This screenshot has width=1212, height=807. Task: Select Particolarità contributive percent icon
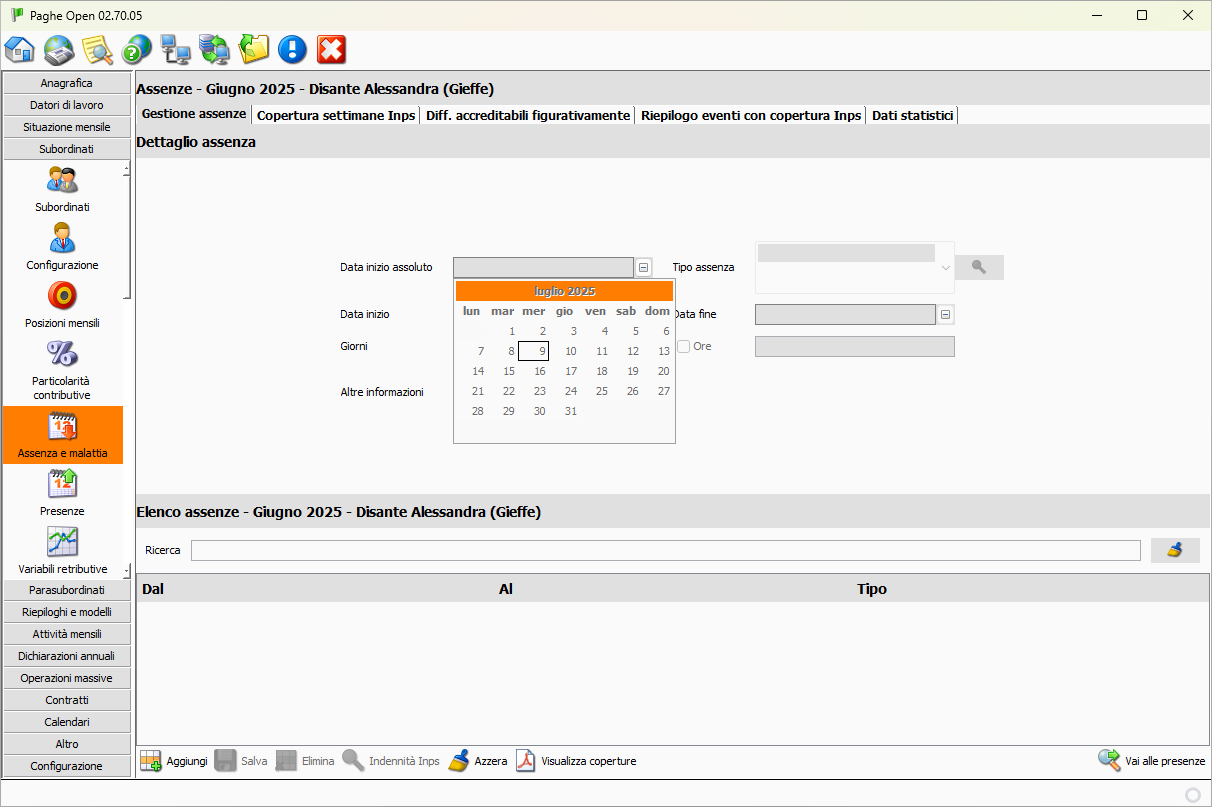pos(62,355)
